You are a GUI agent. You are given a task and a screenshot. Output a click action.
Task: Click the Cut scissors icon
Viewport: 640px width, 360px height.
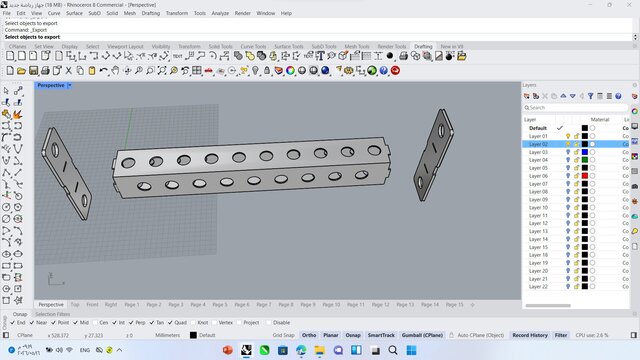tap(69, 71)
